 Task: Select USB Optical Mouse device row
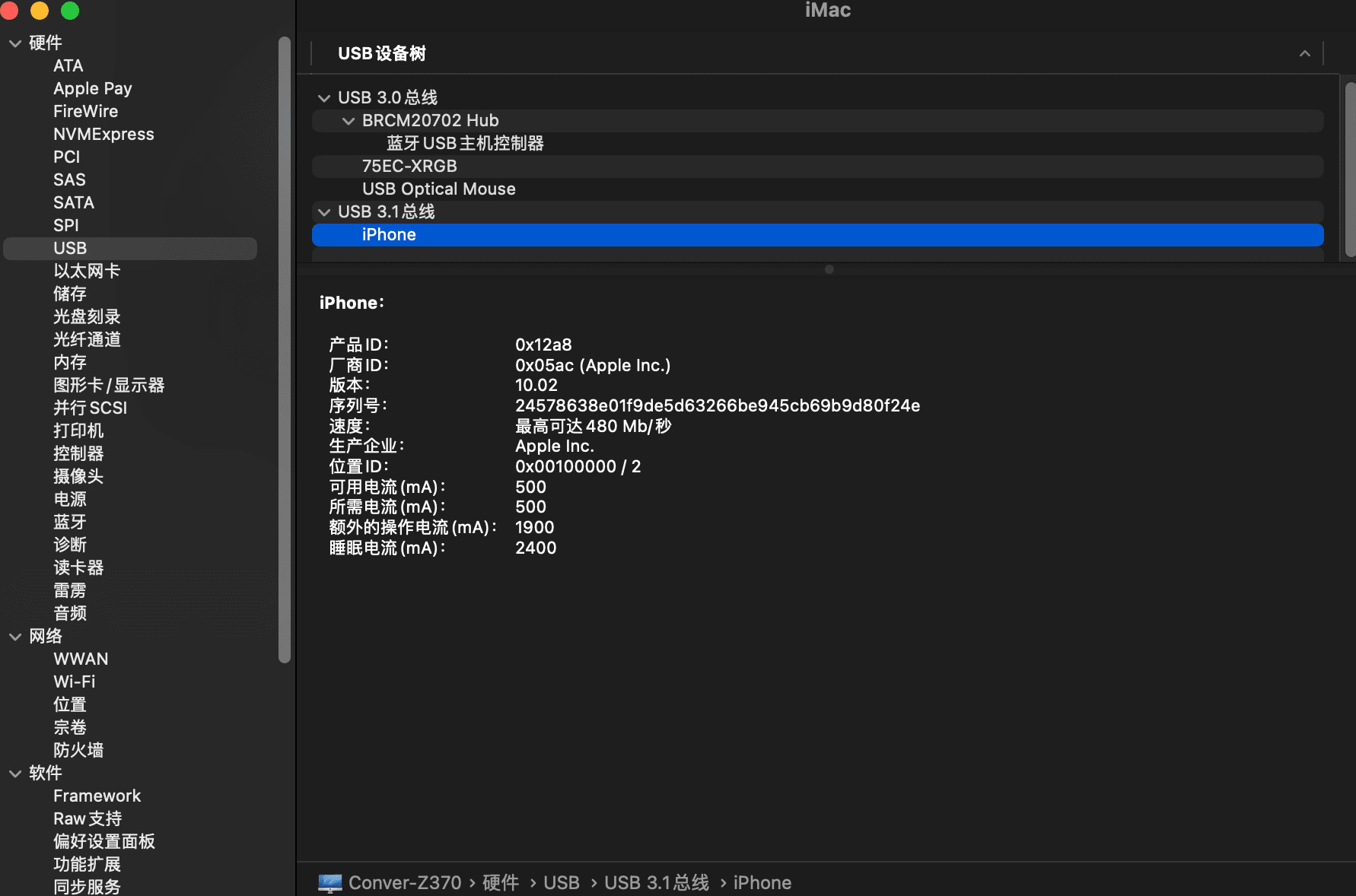817,189
